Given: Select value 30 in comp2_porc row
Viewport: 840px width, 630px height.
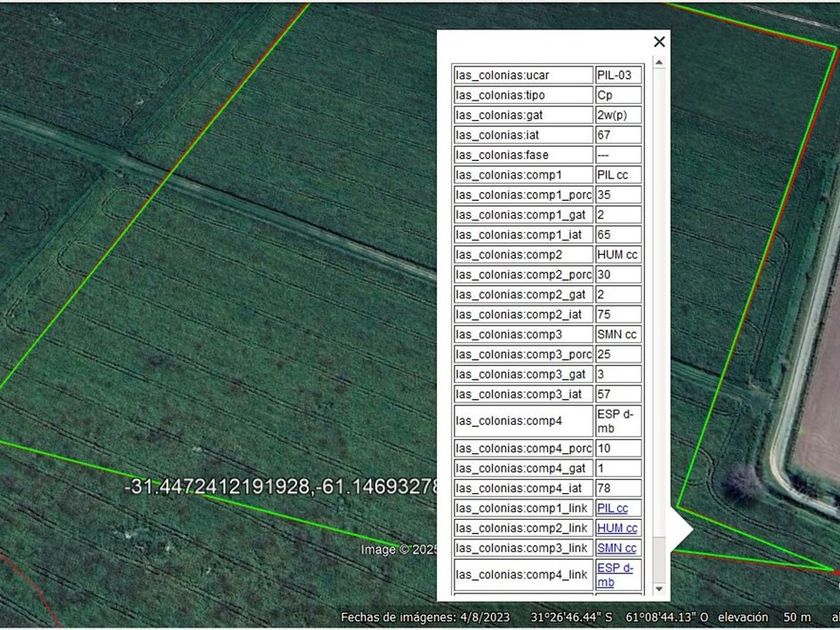Looking at the screenshot, I should point(618,274).
